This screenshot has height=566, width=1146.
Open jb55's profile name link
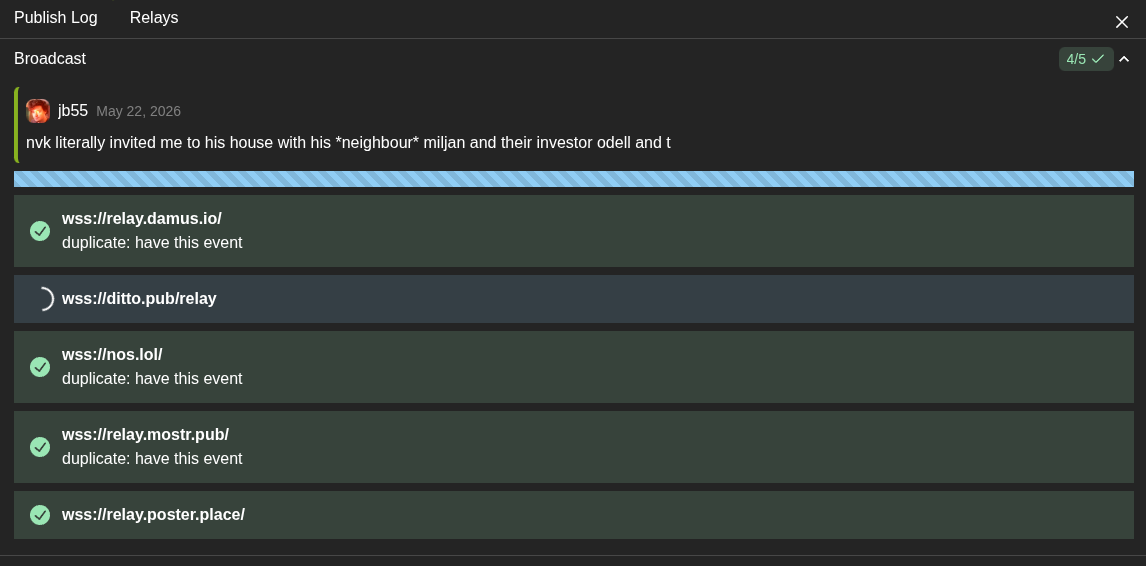pos(73,111)
